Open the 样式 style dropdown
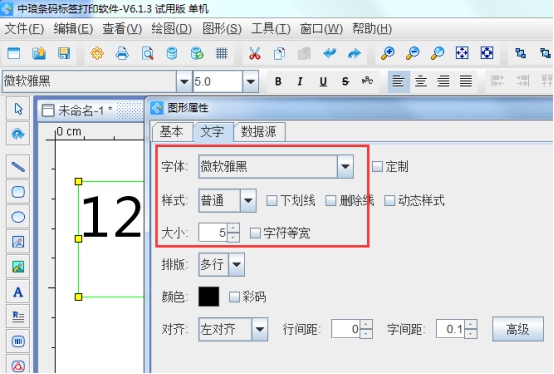This screenshot has height=374, width=554. (x=248, y=201)
